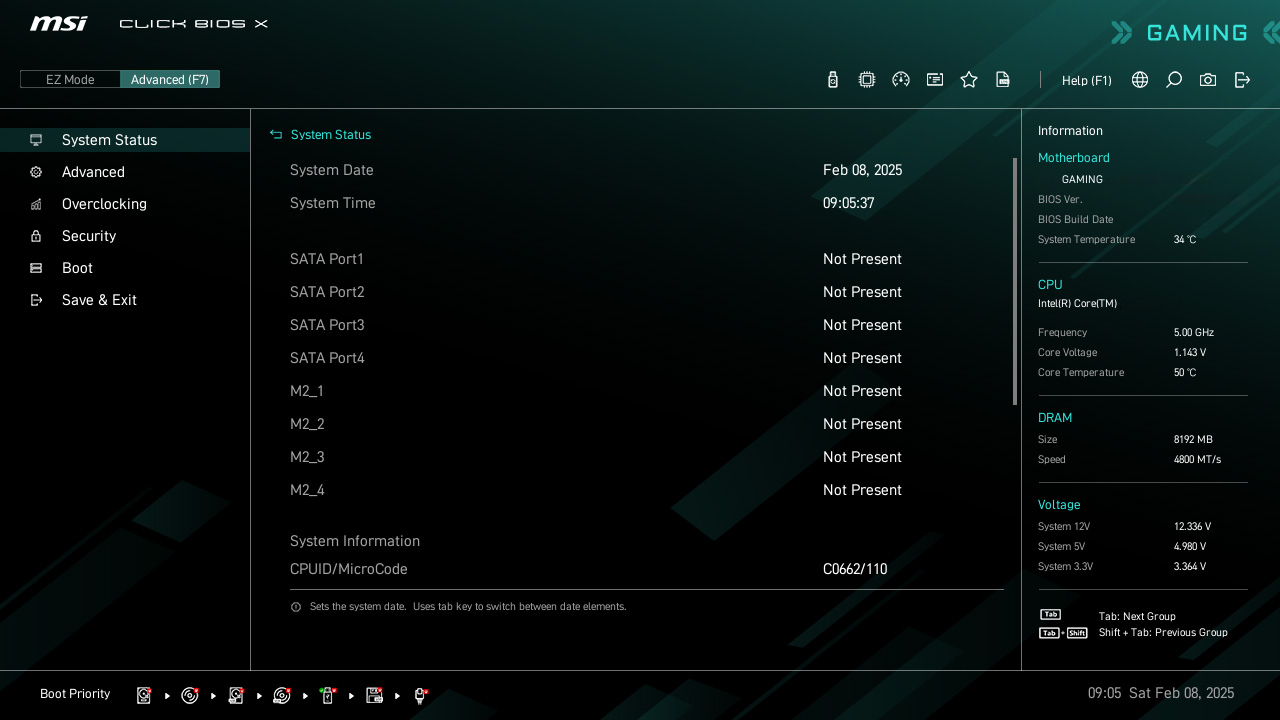Screen dimensions: 1280x720
Task: Click the Help (F1) button
Action: click(x=1086, y=80)
